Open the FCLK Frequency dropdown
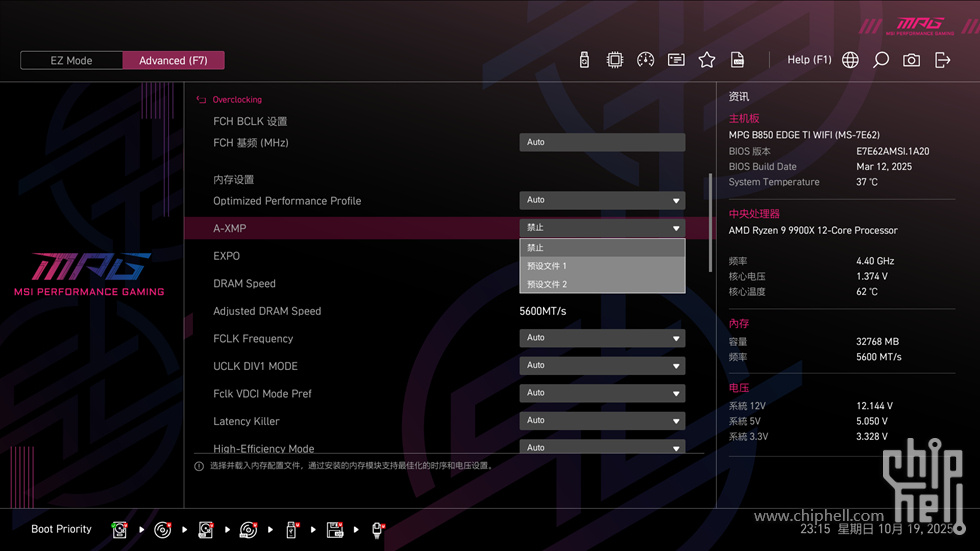Screen dimensions: 980x551 [602, 338]
